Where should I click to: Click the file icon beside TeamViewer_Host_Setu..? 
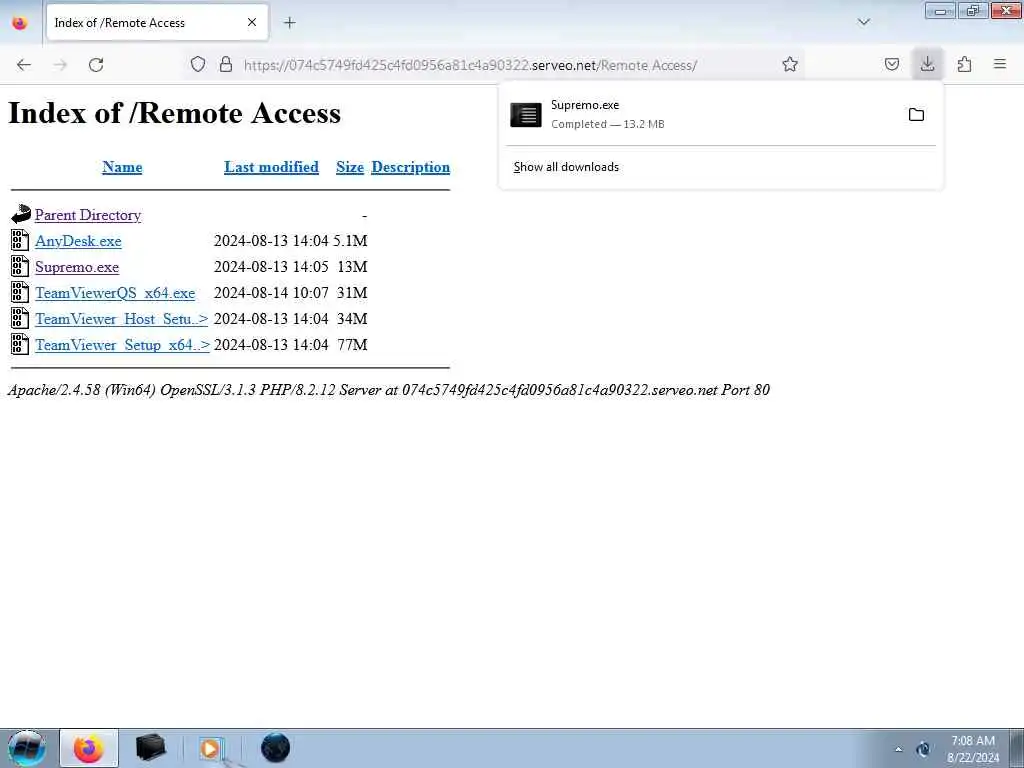[20, 319]
